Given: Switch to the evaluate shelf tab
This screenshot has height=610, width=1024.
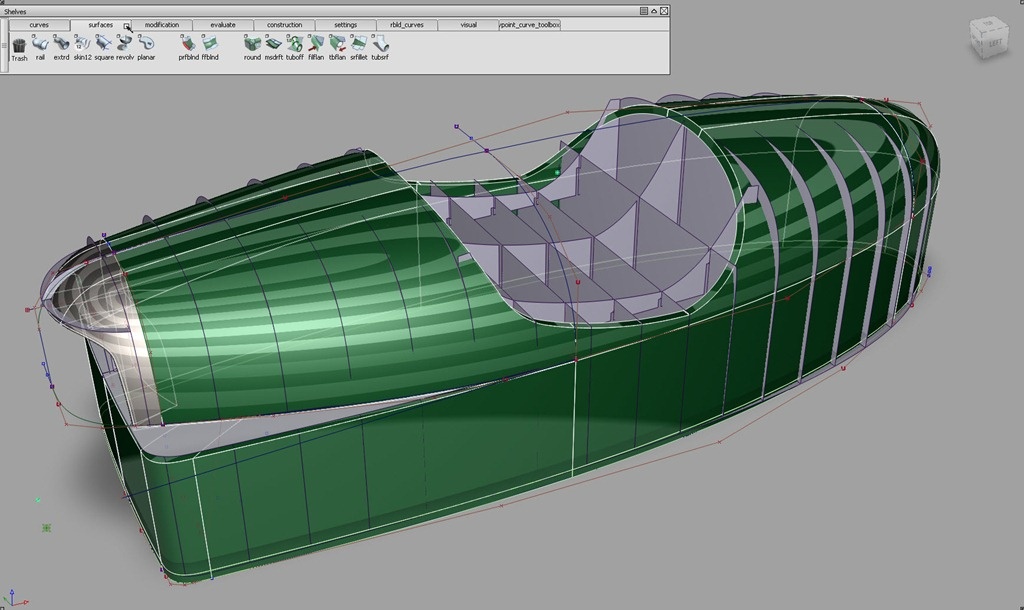Looking at the screenshot, I should (223, 25).
